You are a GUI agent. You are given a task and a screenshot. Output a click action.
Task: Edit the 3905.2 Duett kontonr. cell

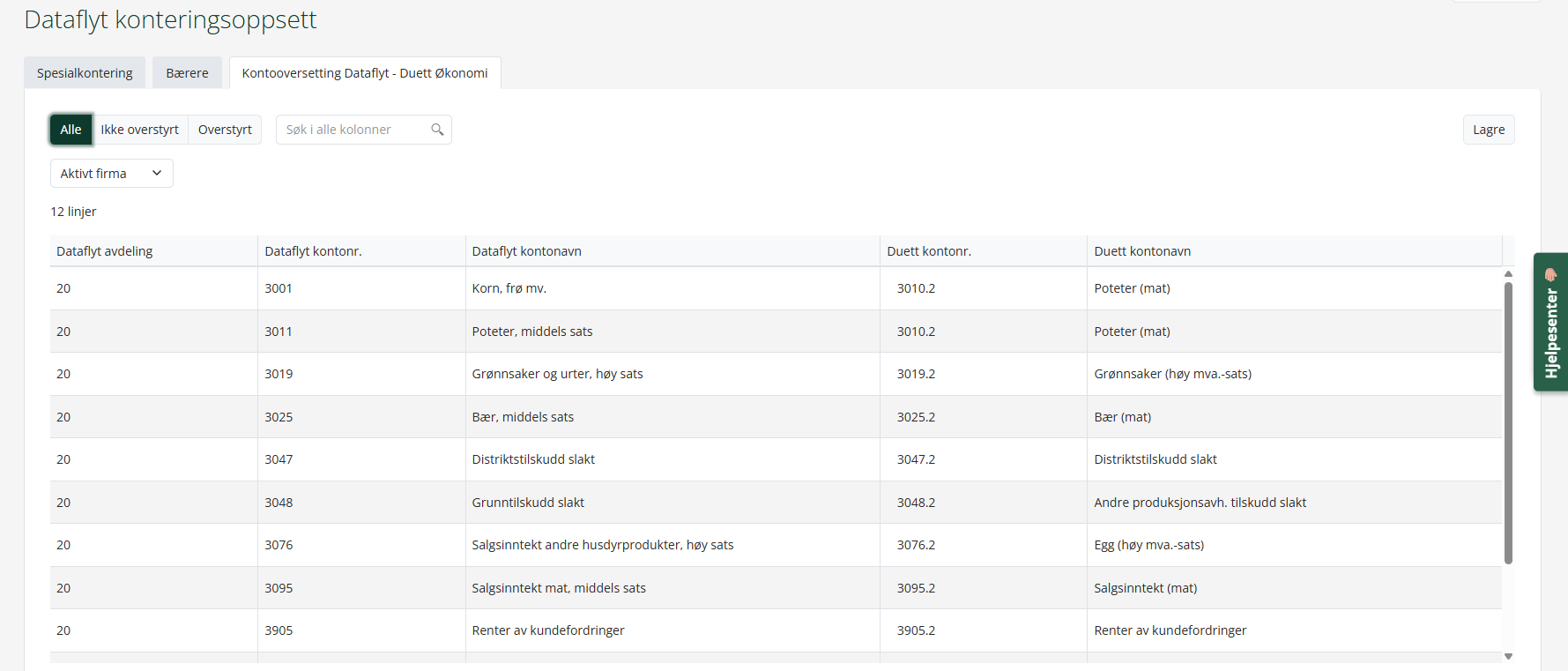[984, 630]
